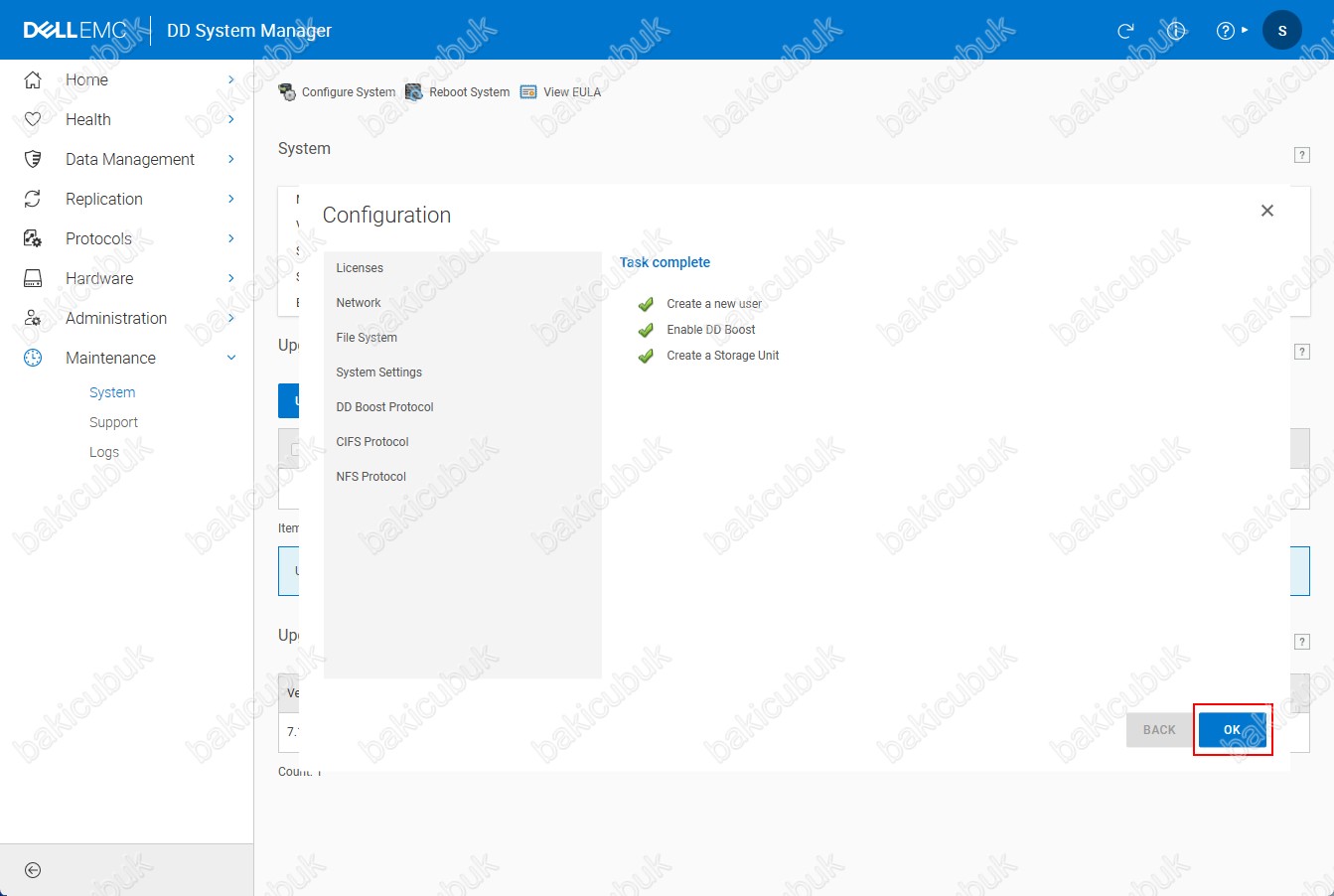
Task: Click 'Create a Storage Unit' task text
Action: pos(723,356)
